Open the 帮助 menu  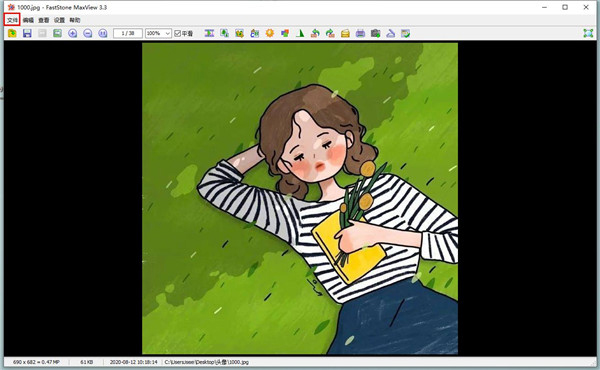tap(75, 20)
